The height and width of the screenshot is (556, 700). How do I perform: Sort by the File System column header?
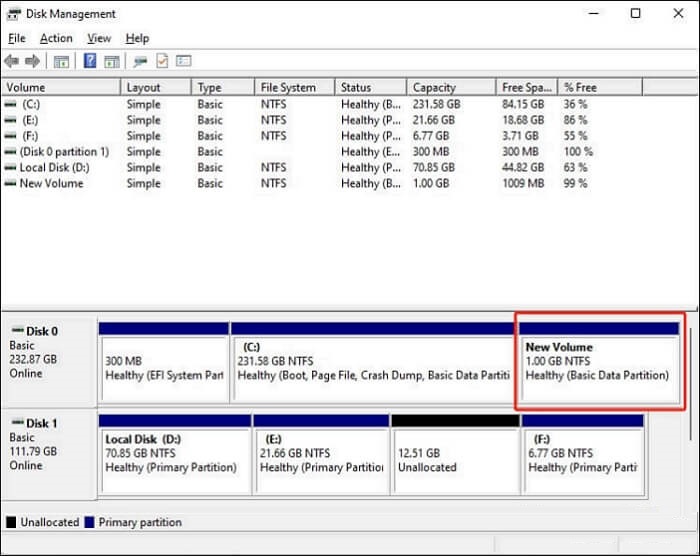295,87
